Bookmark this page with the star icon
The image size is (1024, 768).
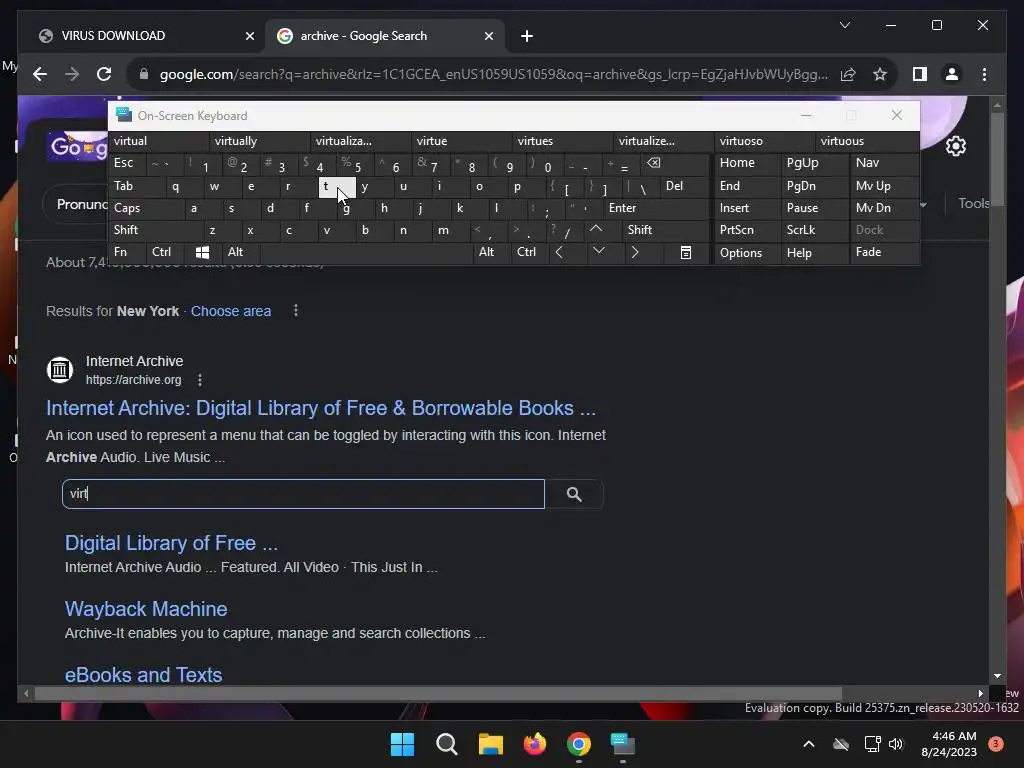(x=880, y=74)
